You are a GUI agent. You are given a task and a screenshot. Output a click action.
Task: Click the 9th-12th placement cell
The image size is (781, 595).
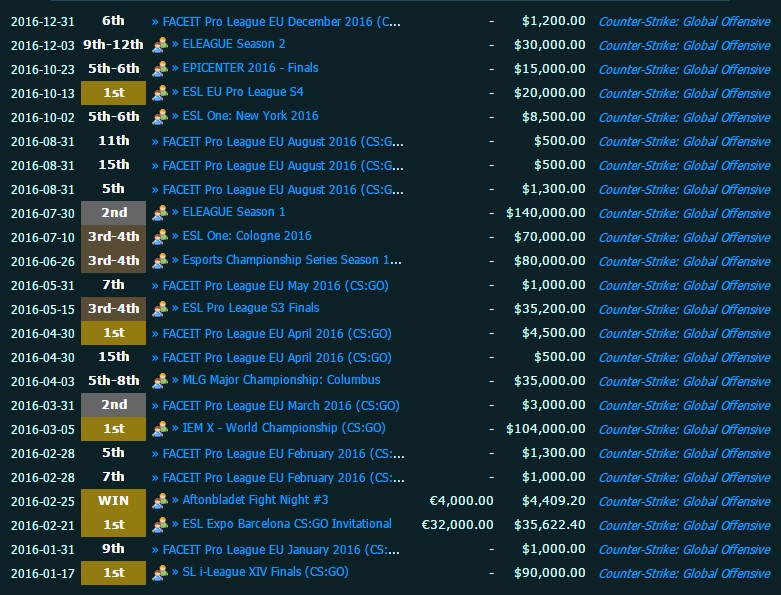114,45
